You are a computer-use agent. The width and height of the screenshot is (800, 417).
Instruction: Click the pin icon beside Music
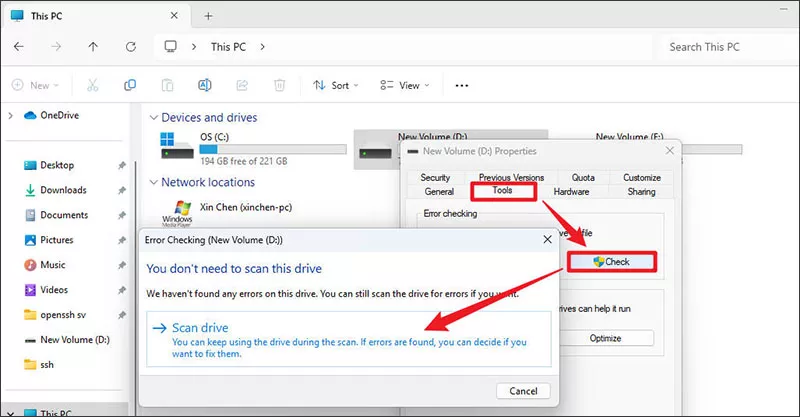click(x=121, y=265)
